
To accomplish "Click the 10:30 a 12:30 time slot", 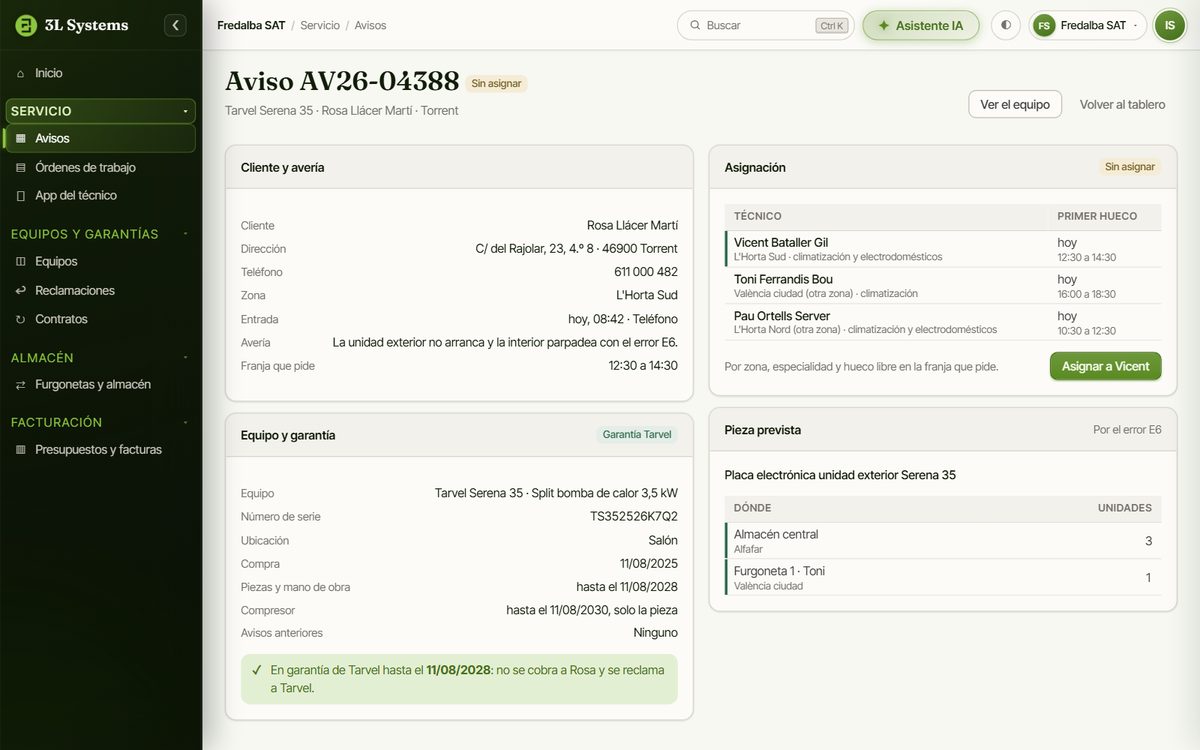I will pyautogui.click(x=1087, y=331).
